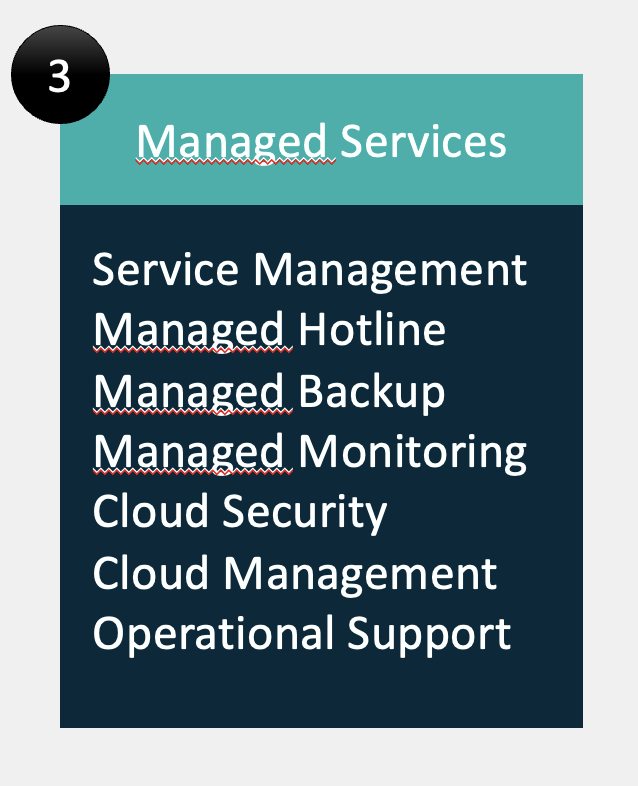Click the underlined "Managed" before Backup
The height and width of the screenshot is (786, 638).
190,393
